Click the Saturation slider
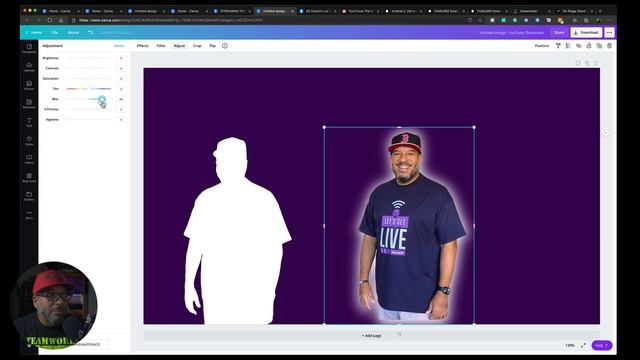Image resolution: width=640 pixels, height=360 pixels. pyautogui.click(x=89, y=78)
